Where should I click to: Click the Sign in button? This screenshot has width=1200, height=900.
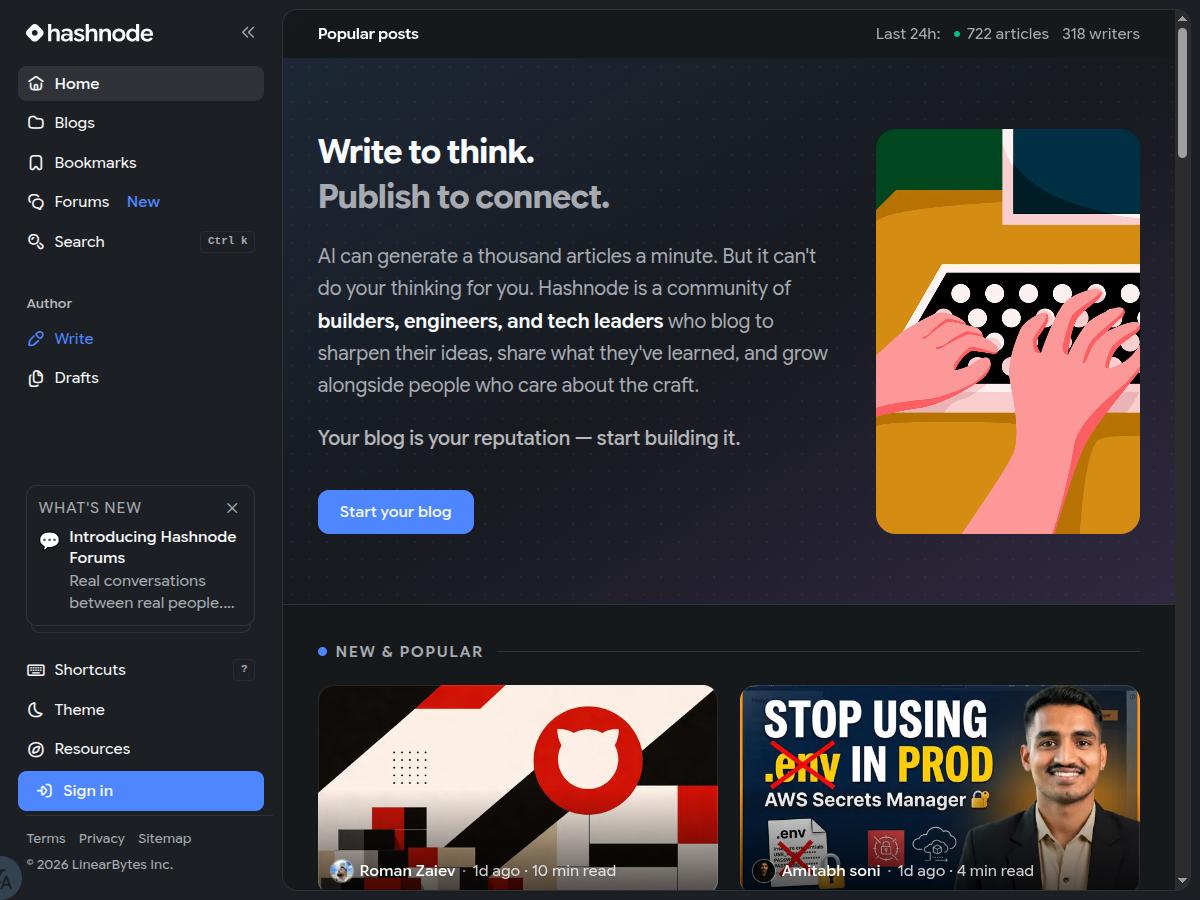pyautogui.click(x=141, y=791)
